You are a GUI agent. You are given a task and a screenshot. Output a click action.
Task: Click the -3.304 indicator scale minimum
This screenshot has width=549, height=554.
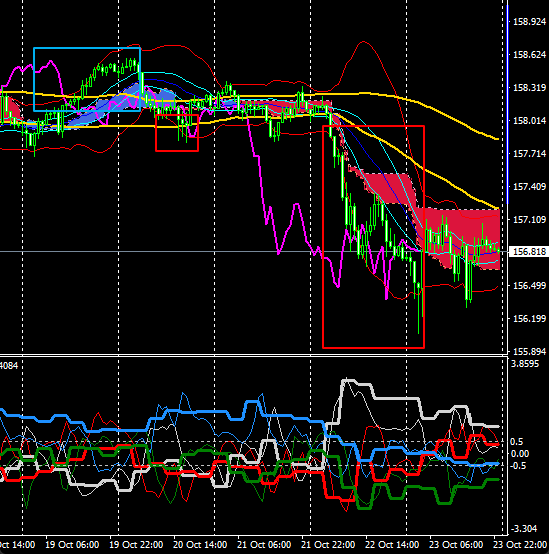[524, 529]
